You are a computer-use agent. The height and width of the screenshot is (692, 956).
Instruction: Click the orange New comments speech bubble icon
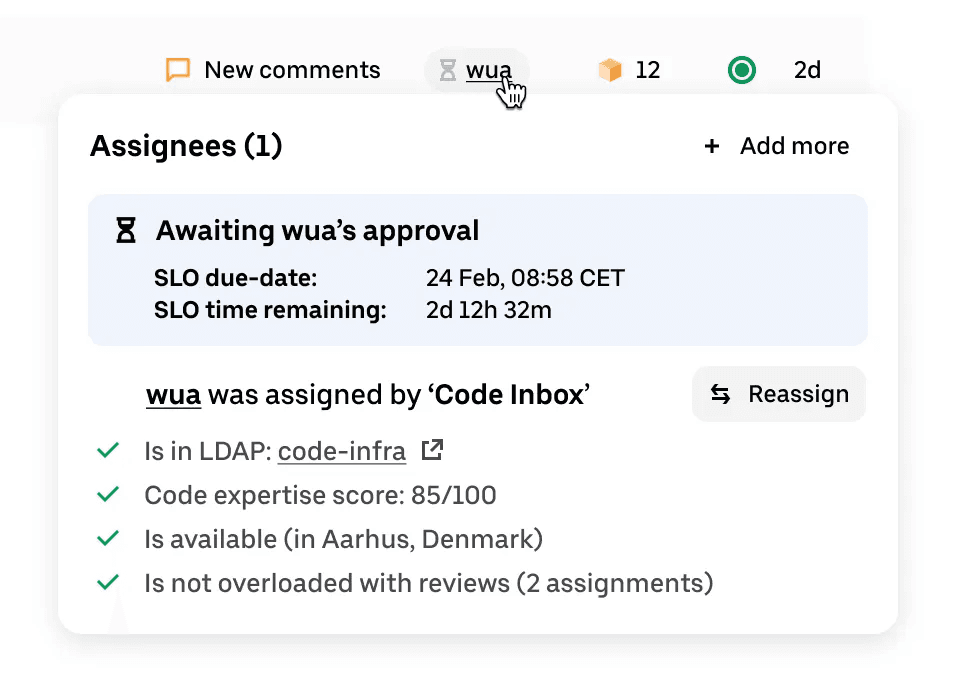[178, 70]
